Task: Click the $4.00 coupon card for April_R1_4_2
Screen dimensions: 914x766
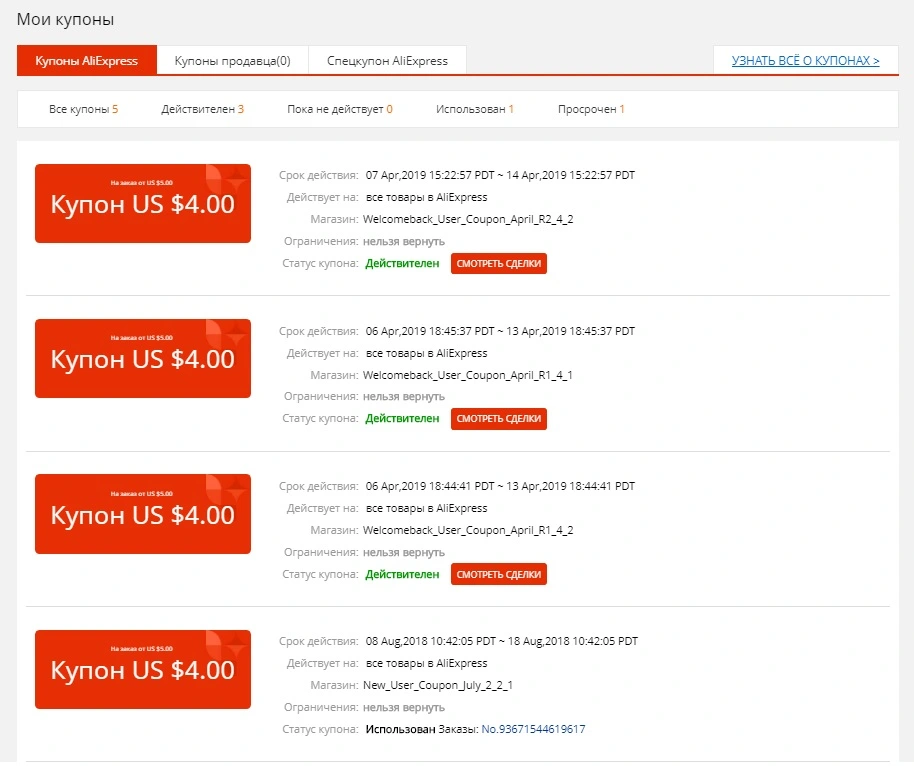Action: click(143, 514)
